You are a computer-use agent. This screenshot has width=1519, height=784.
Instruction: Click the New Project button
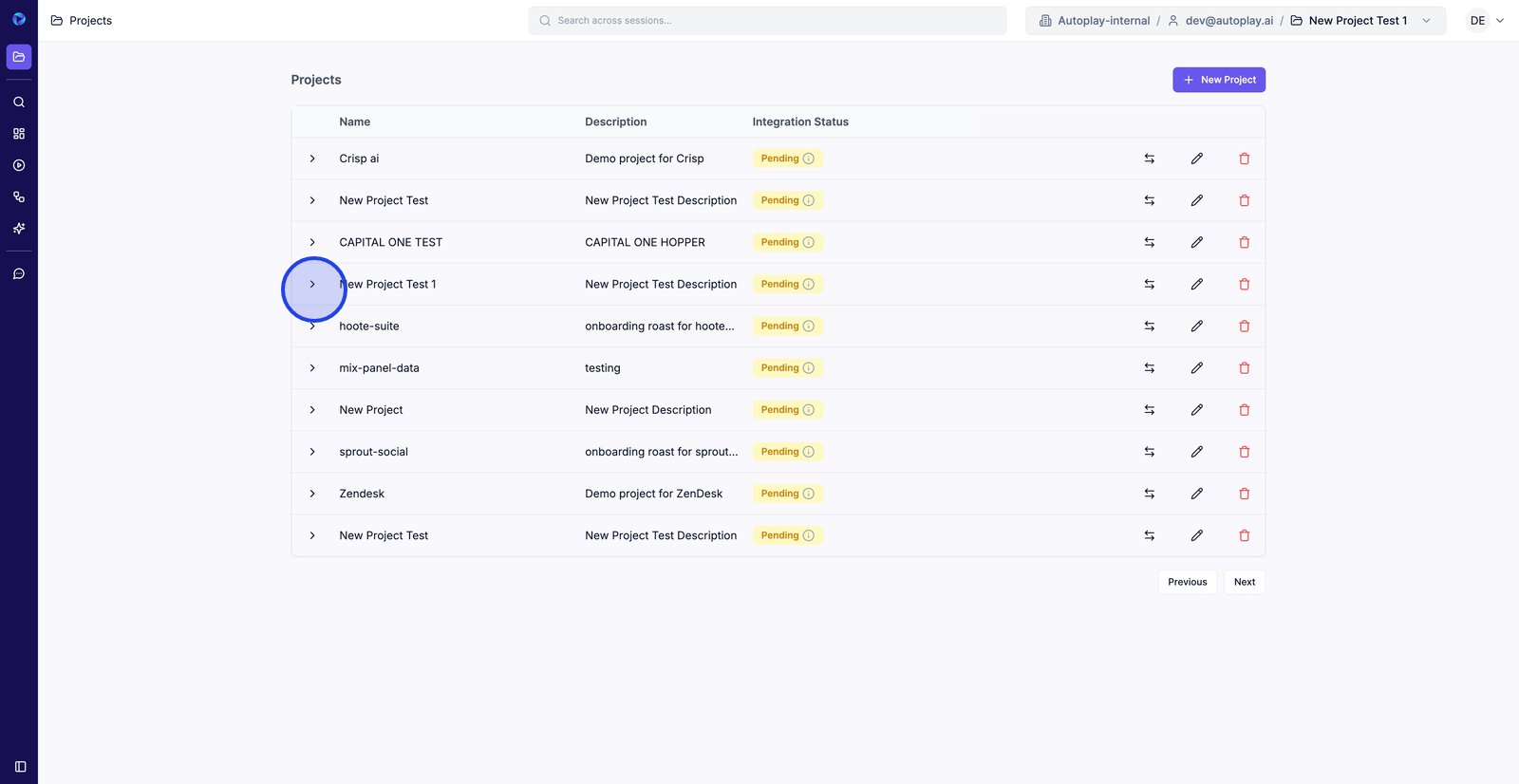coord(1219,80)
